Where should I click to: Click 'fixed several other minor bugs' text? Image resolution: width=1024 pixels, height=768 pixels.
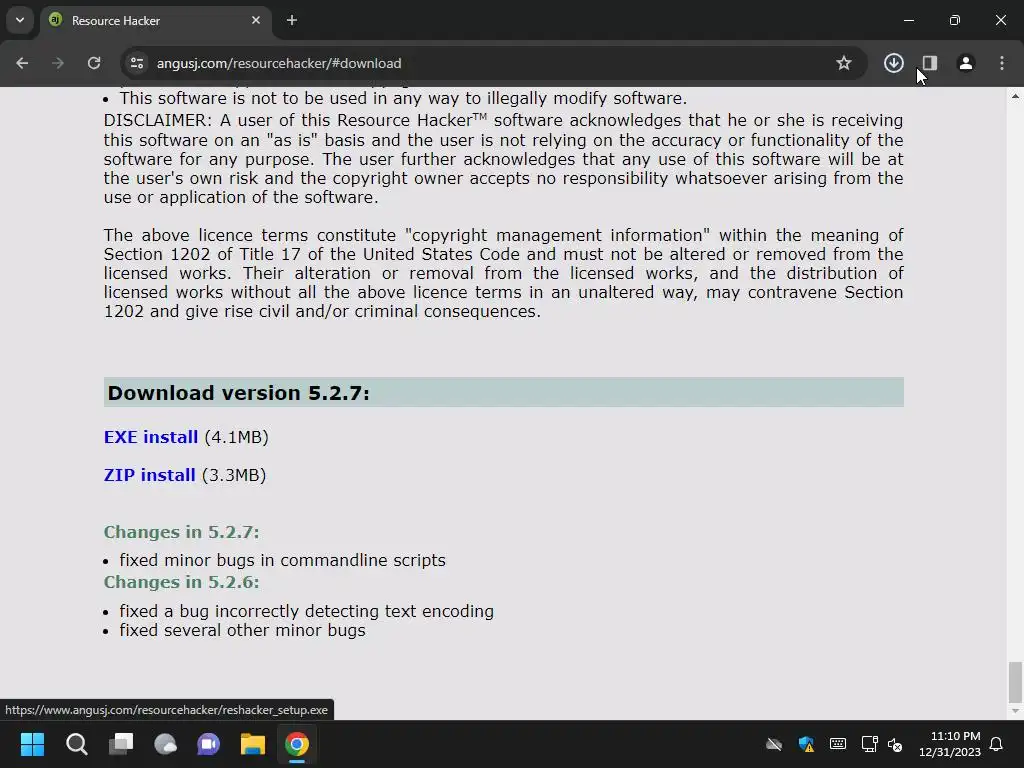click(x=242, y=630)
